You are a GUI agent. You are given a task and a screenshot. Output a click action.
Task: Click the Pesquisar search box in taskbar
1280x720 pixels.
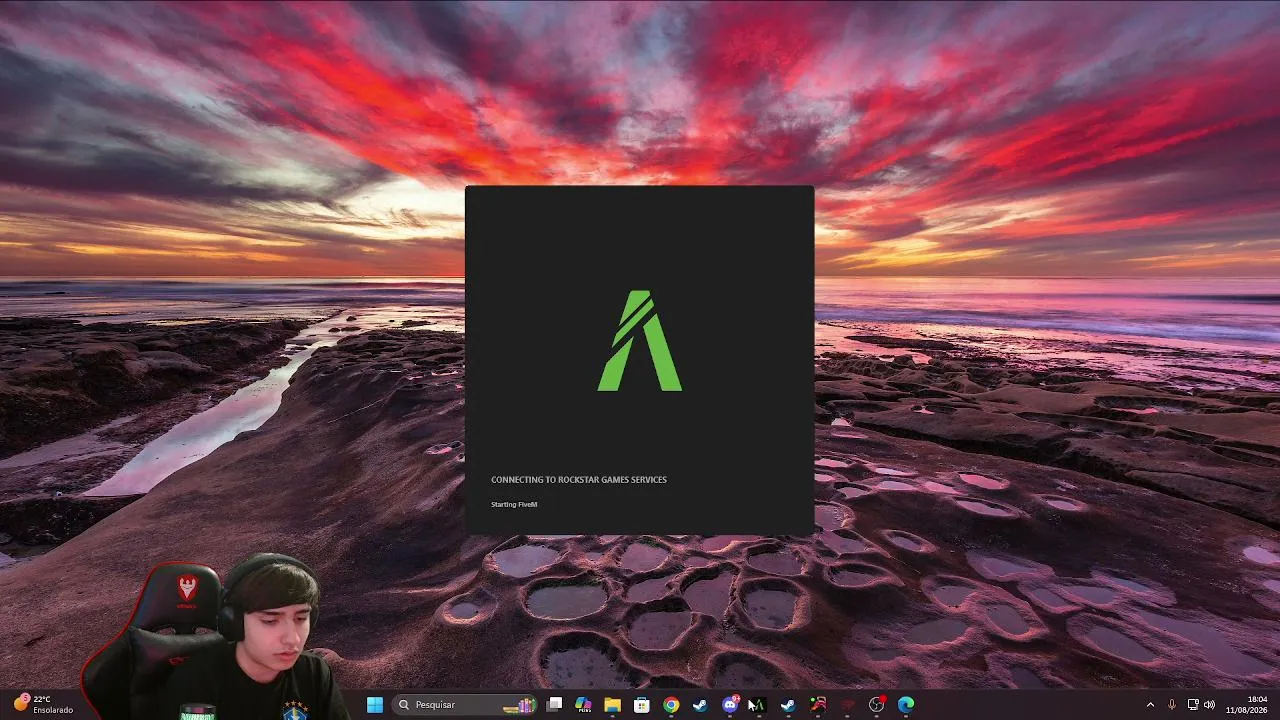coord(465,705)
